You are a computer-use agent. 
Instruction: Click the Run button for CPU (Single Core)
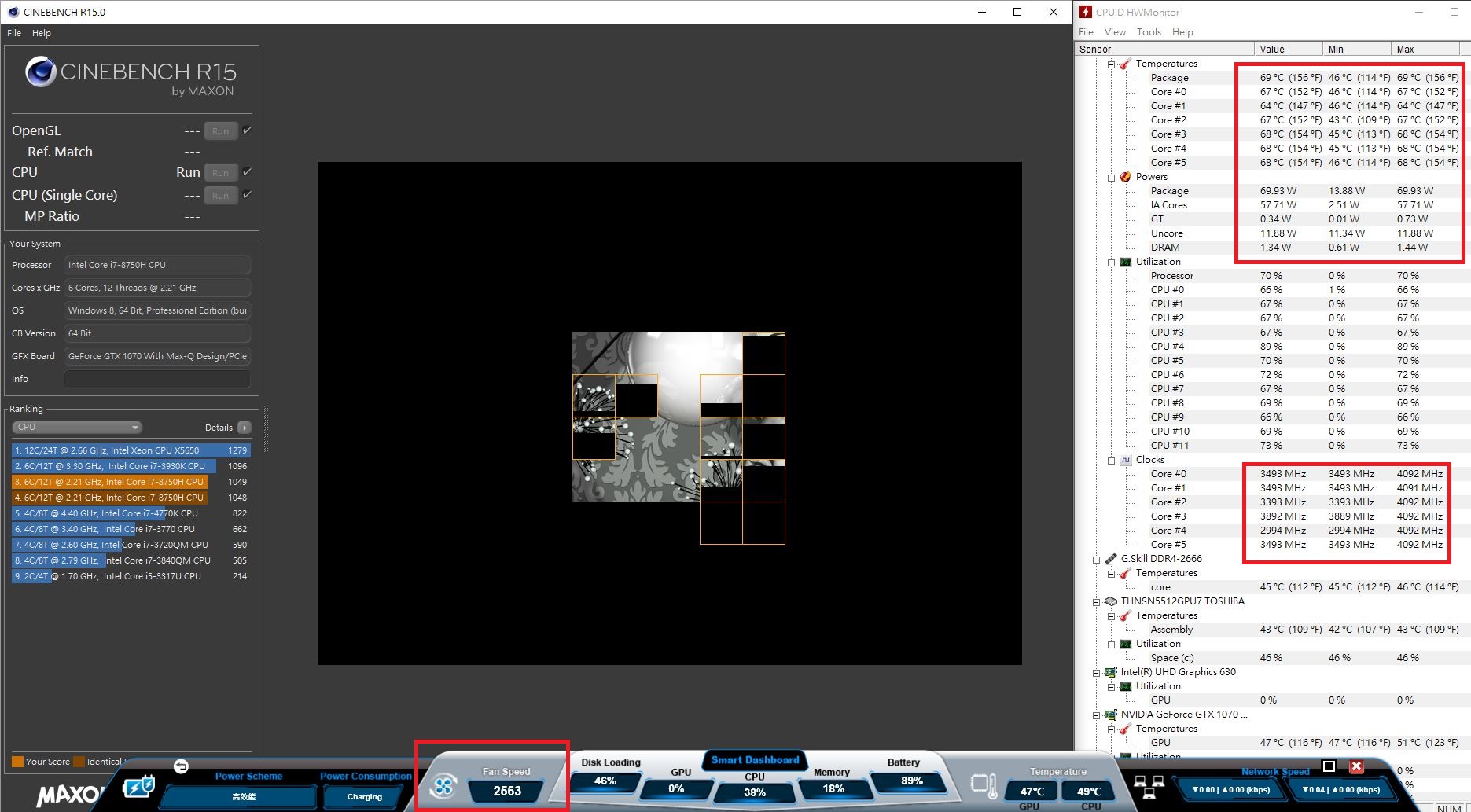pyautogui.click(x=221, y=195)
